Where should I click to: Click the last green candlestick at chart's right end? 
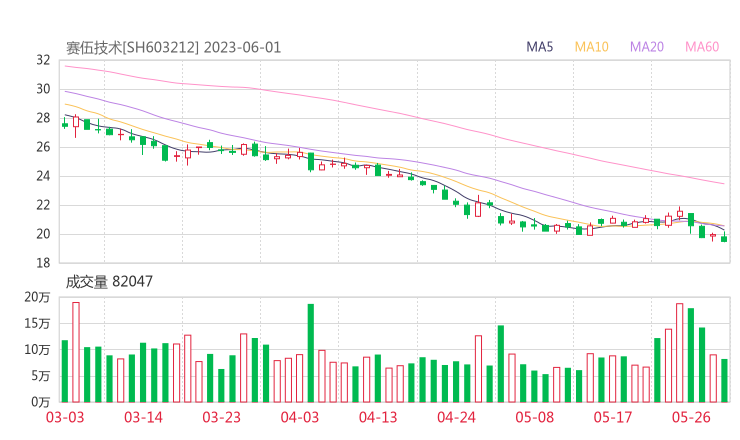724,238
